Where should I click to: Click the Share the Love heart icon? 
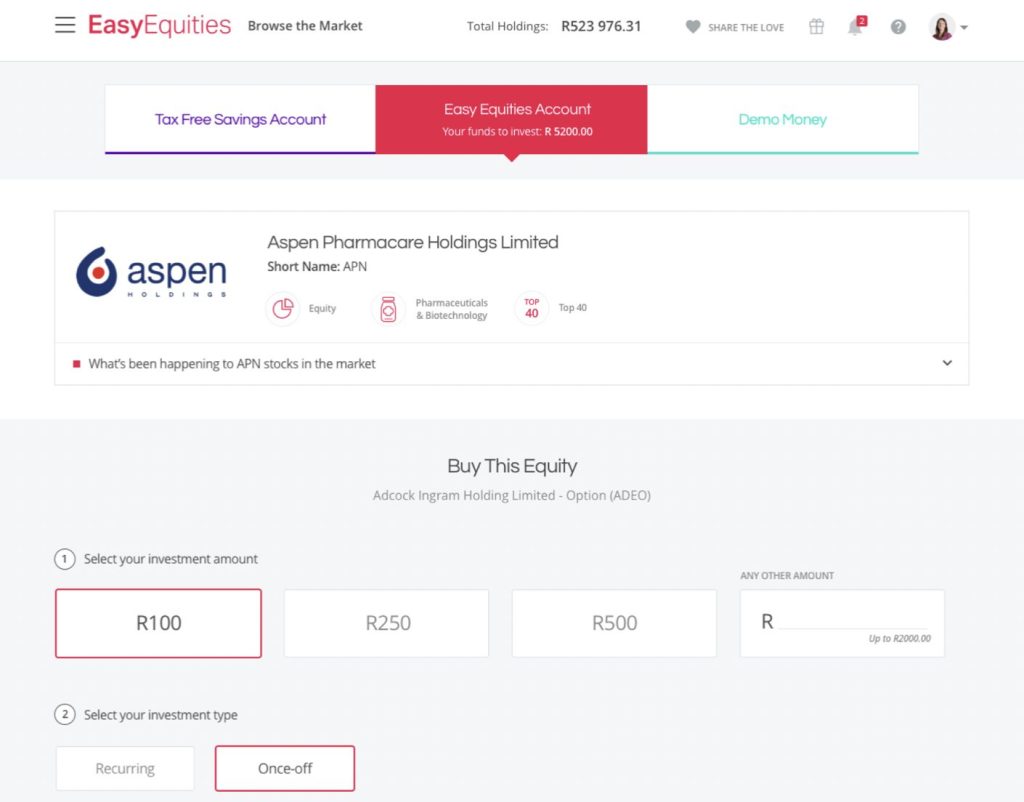click(x=693, y=27)
